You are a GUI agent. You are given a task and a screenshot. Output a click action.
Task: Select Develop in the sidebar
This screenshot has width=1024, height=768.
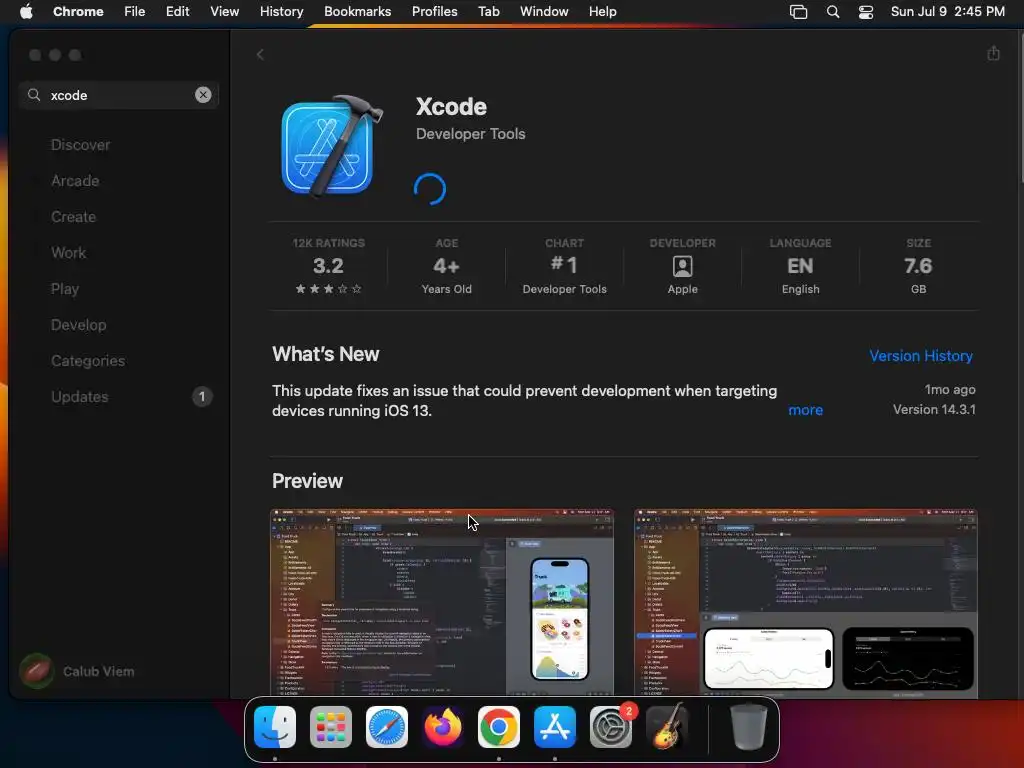(x=78, y=325)
